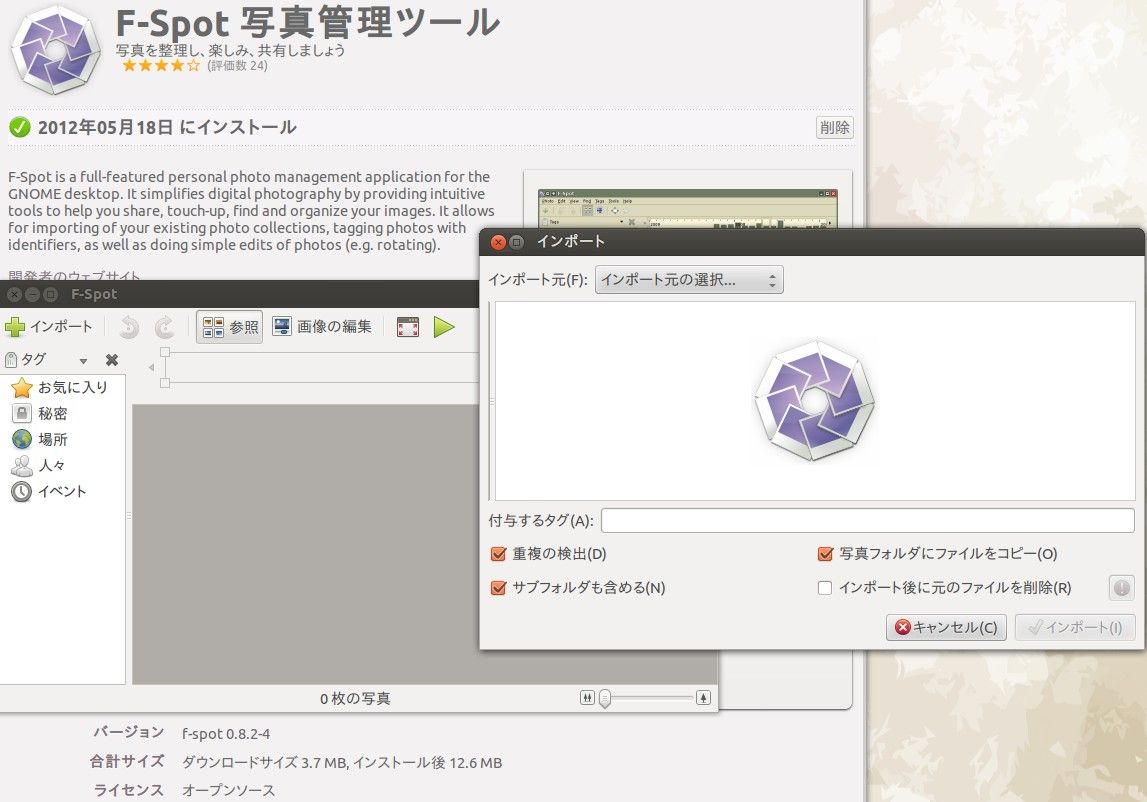The image size is (1147, 802).
Task: Click the f-spot 0.8.2-4 version text
Action: coord(226,734)
